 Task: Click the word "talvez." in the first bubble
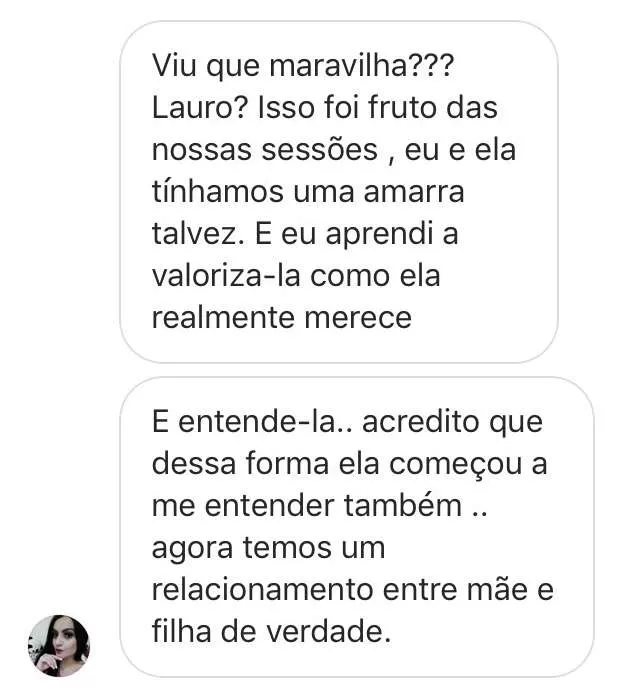tap(198, 233)
